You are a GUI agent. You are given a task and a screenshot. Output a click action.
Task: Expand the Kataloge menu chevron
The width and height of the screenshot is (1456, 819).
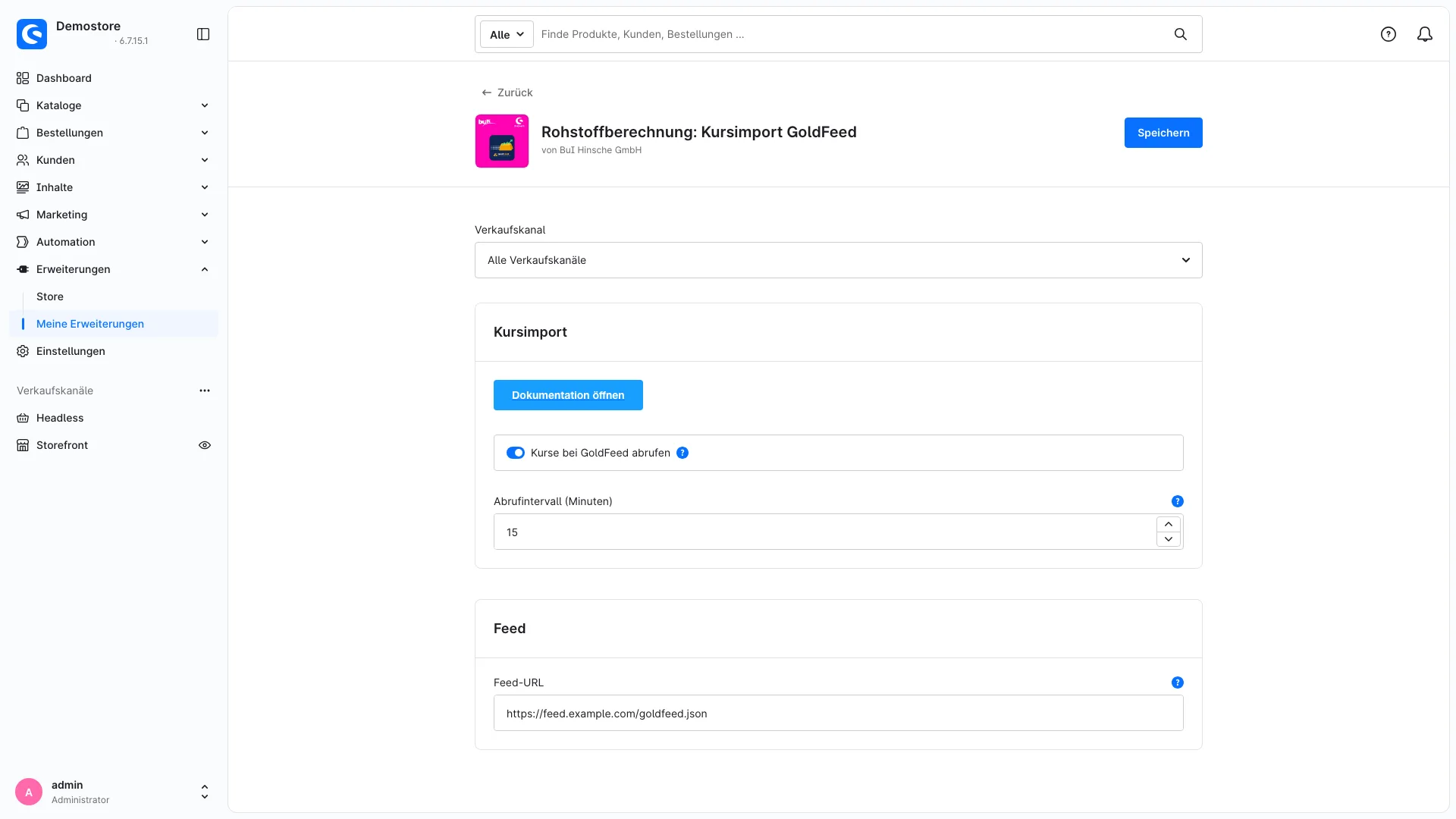click(205, 105)
